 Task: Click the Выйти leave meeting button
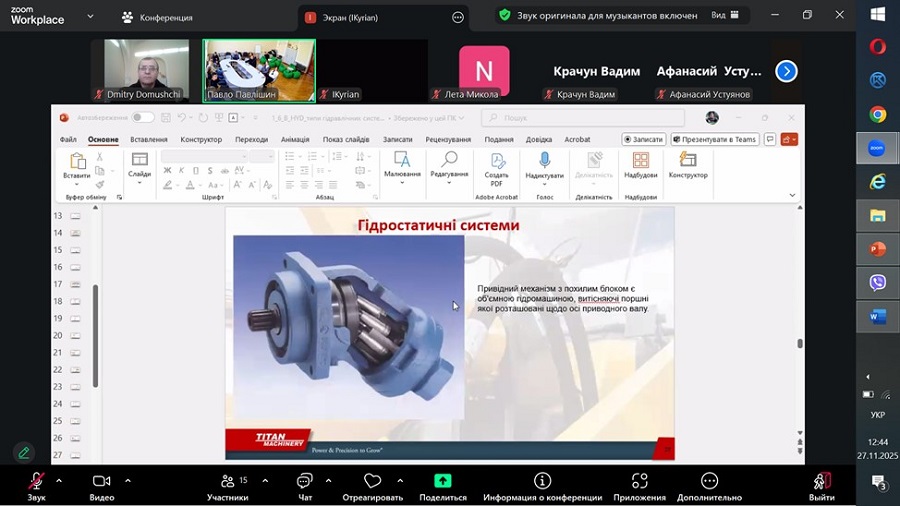click(x=821, y=483)
